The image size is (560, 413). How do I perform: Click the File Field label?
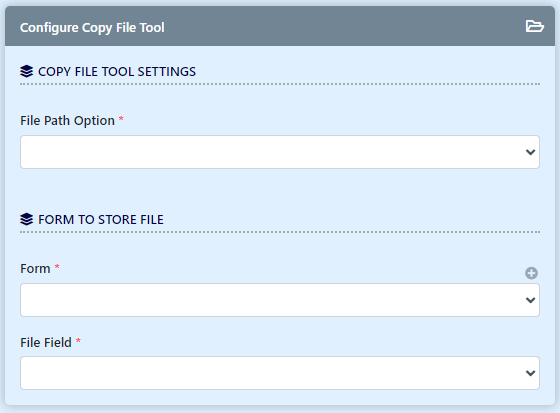(46, 343)
